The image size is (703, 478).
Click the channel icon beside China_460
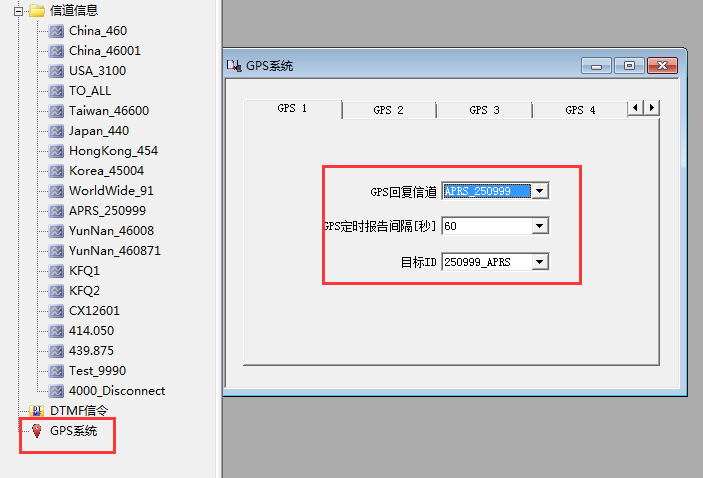pyautogui.click(x=57, y=31)
